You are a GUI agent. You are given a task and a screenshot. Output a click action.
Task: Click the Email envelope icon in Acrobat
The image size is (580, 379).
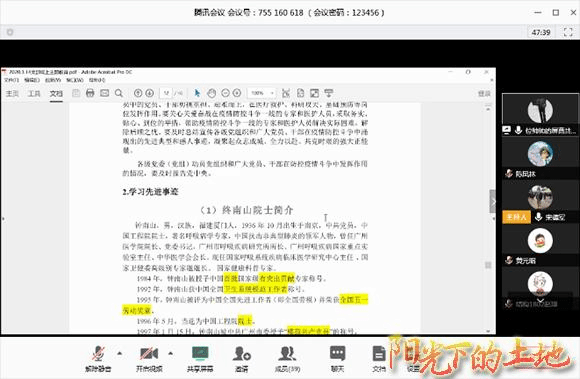pyautogui.click(x=105, y=93)
